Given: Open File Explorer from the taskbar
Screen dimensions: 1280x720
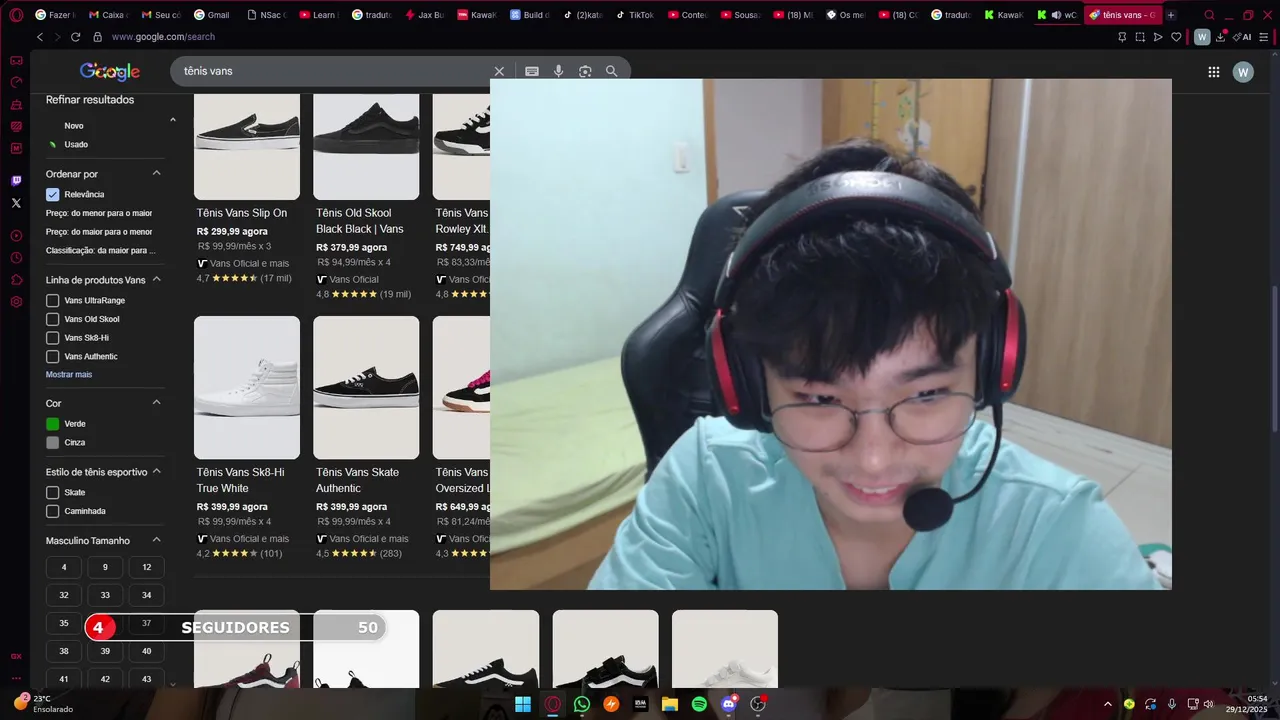Looking at the screenshot, I should point(670,704).
